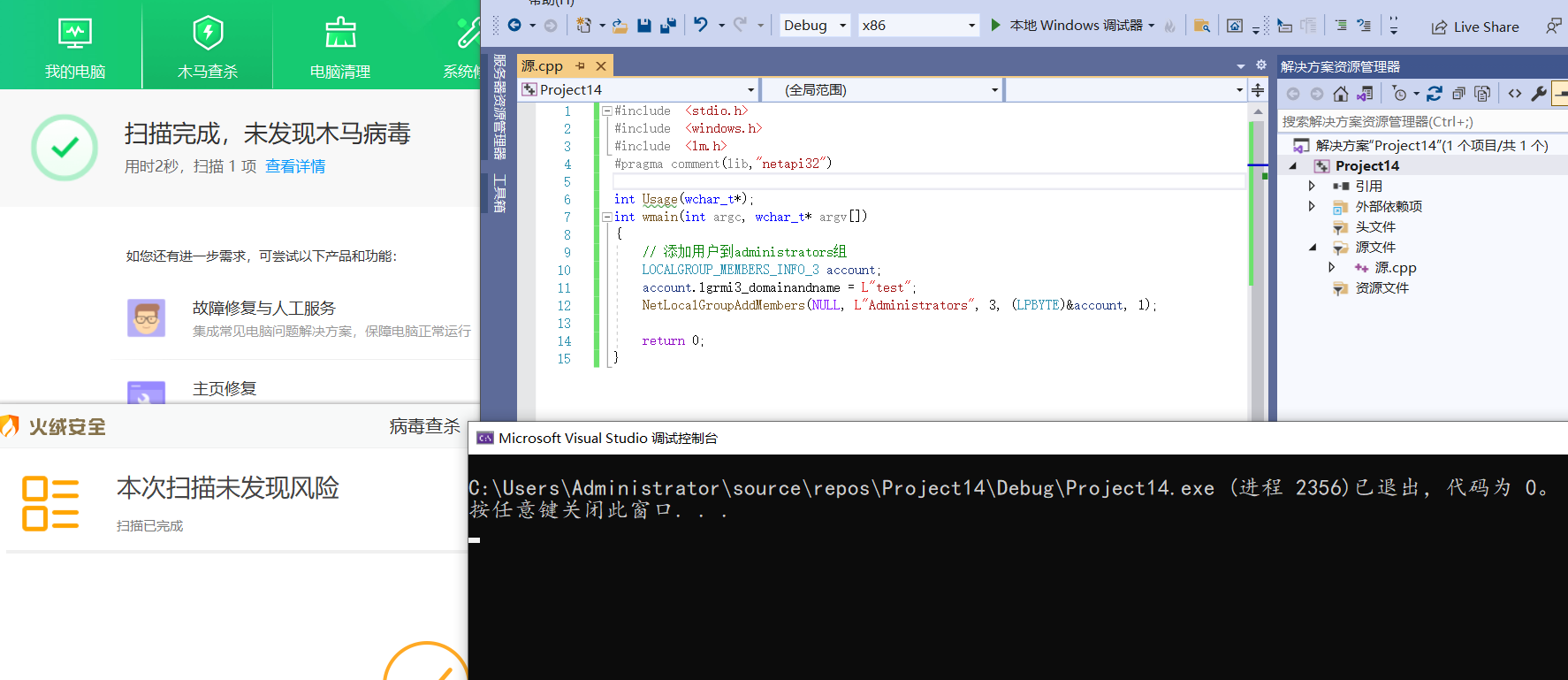The height and width of the screenshot is (680, 1568).
Task: Click the Live Share button
Action: coord(1475,27)
